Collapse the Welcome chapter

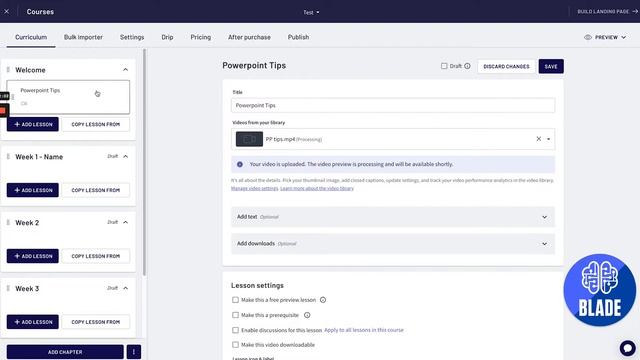pos(125,70)
